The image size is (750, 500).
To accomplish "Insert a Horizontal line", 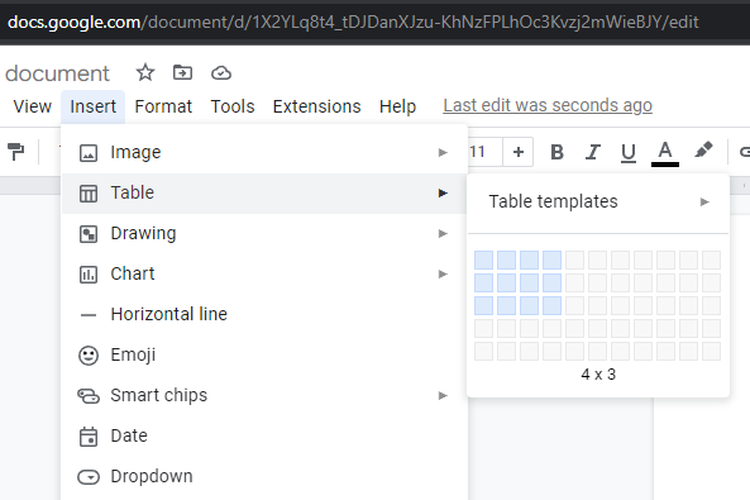I will [168, 314].
